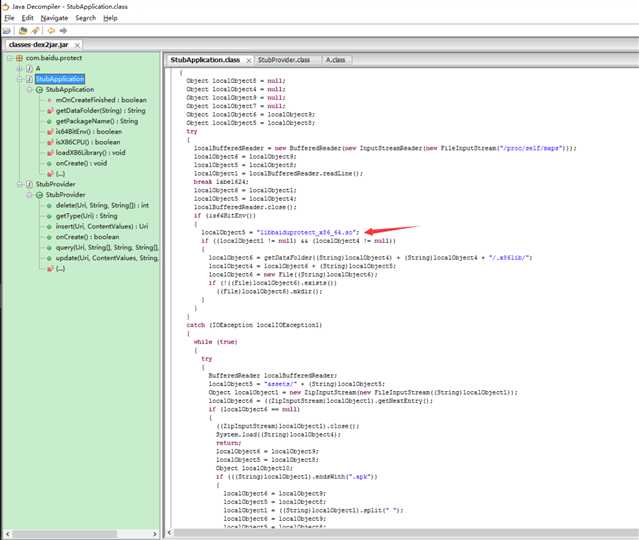Click the Forward navigation arrow icon
This screenshot has height=540, width=639.
pyautogui.click(x=63, y=31)
